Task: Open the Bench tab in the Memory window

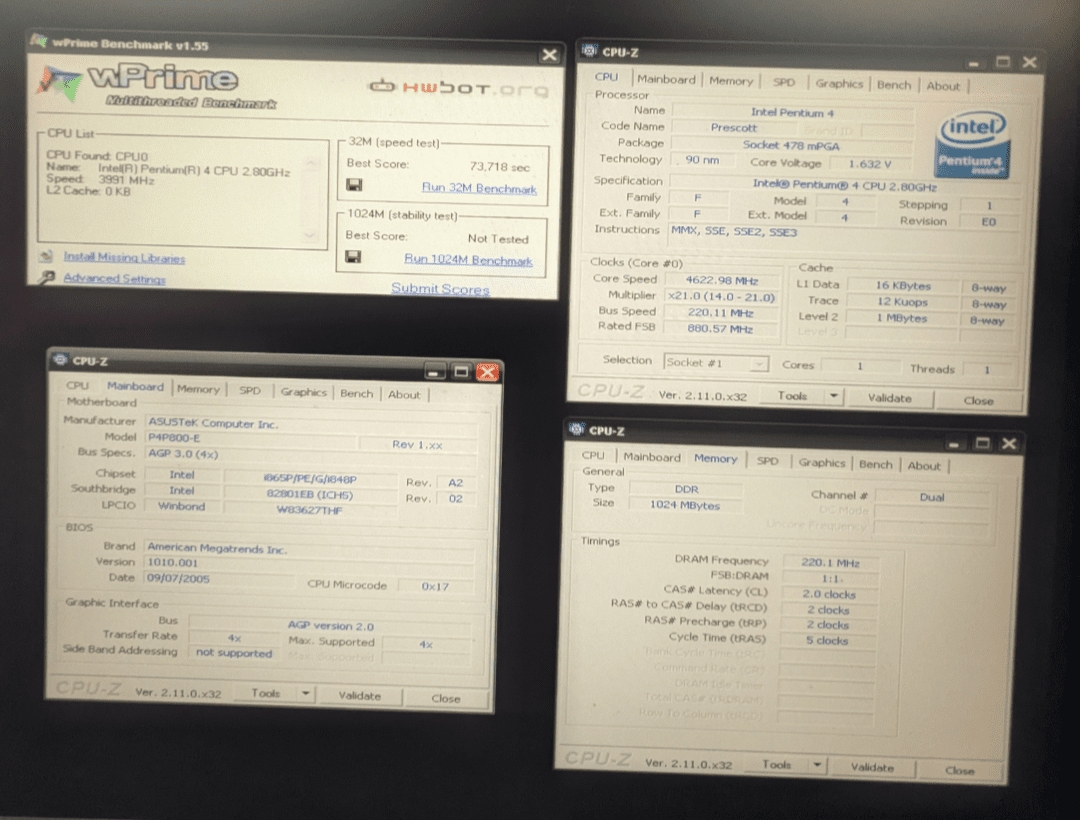Action: [x=875, y=464]
